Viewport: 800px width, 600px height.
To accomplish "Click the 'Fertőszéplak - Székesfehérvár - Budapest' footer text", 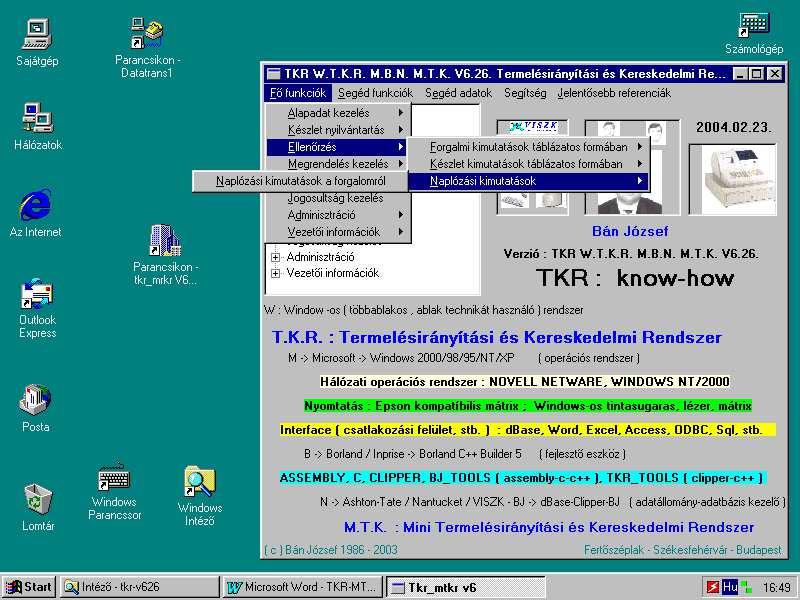I will pos(683,550).
